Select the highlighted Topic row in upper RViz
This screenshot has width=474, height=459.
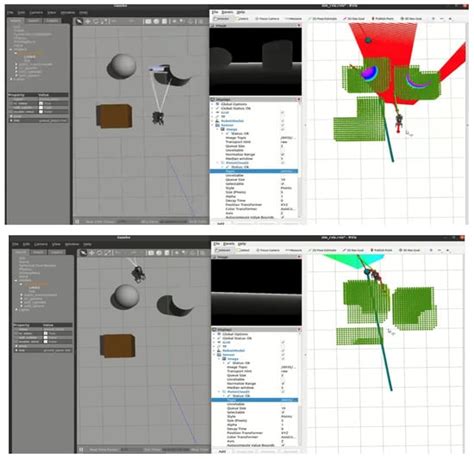pos(253,171)
